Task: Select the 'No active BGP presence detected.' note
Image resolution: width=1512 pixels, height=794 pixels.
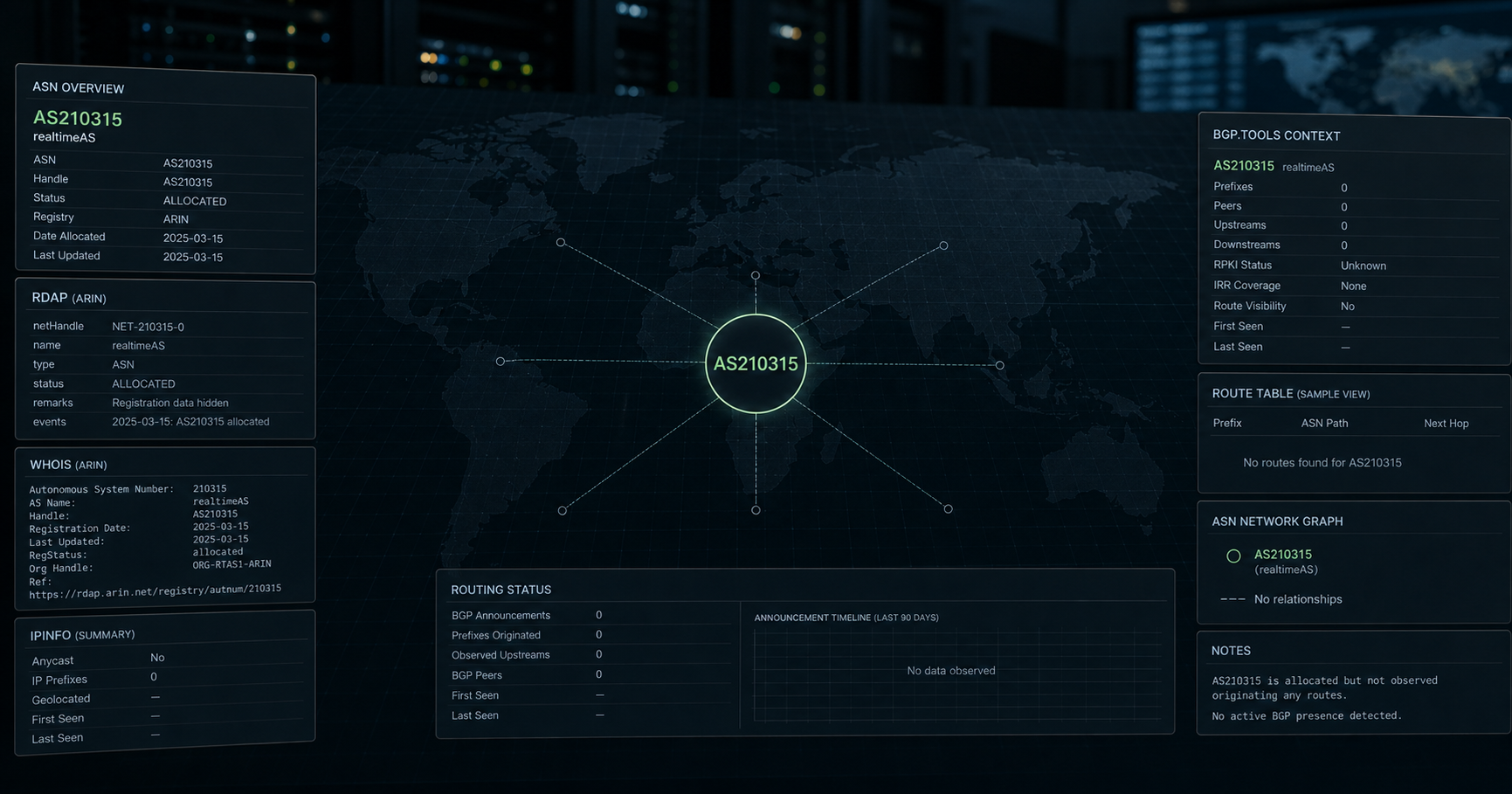Action: coord(1307,716)
